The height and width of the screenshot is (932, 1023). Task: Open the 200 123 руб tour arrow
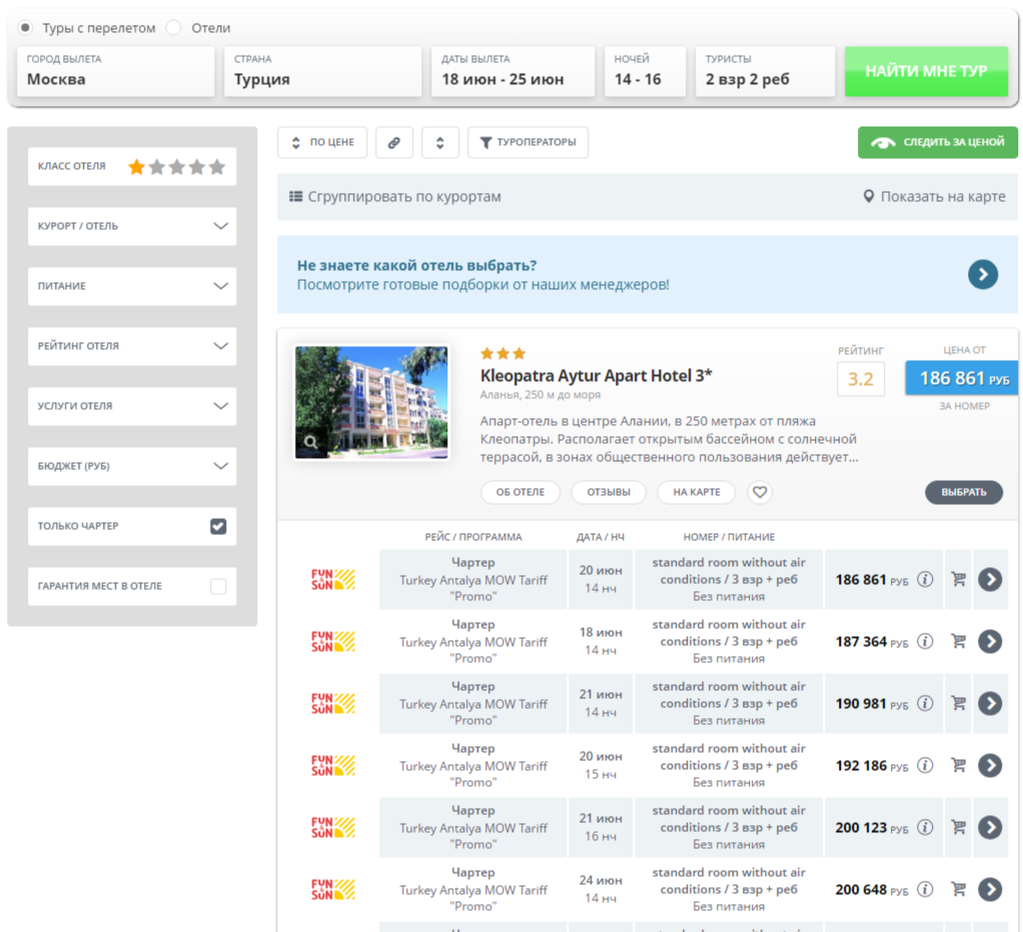coord(990,827)
